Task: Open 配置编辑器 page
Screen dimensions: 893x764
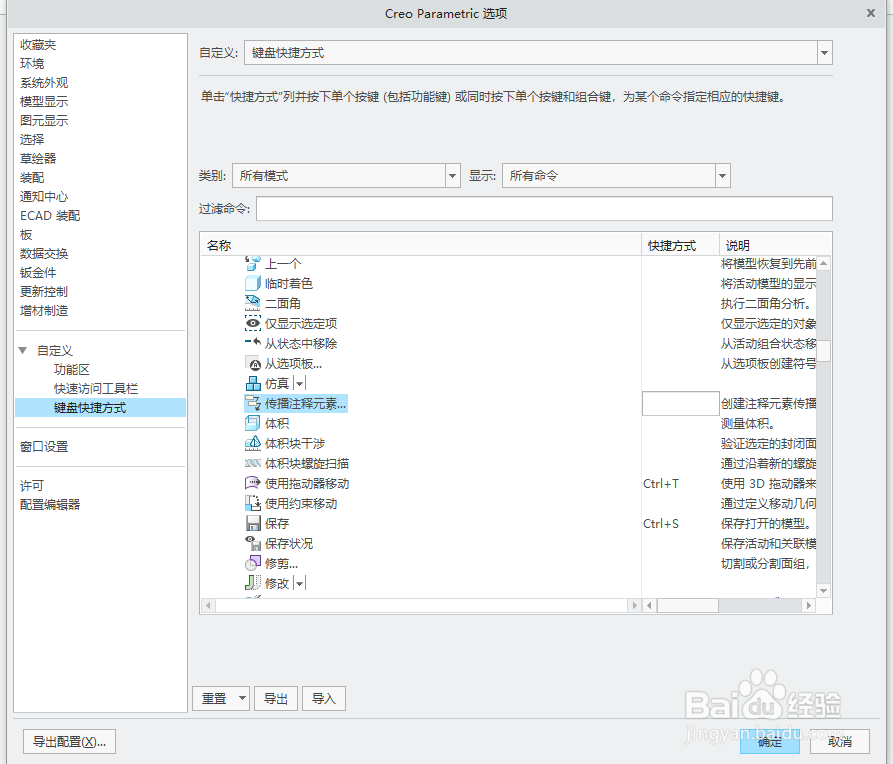Action: click(50, 504)
